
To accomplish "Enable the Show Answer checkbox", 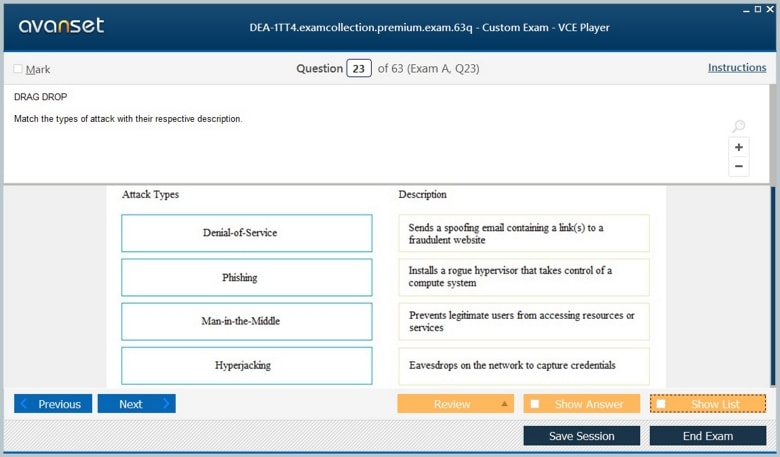I will (x=535, y=404).
